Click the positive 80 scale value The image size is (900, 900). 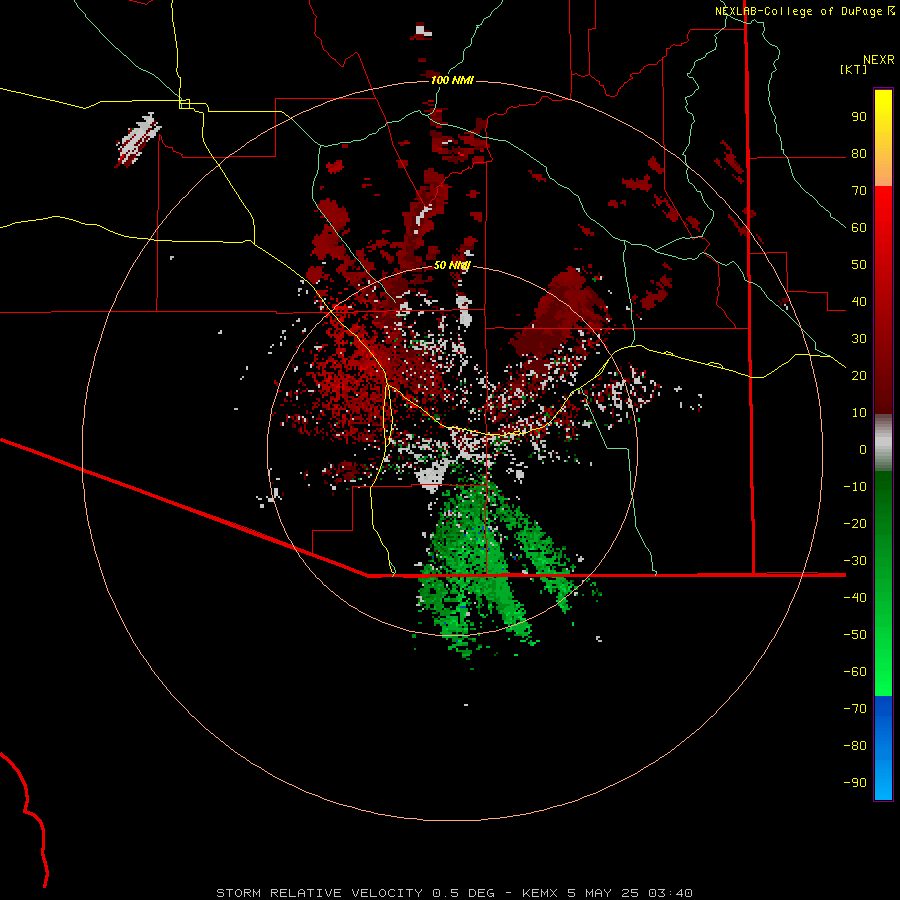(859, 154)
